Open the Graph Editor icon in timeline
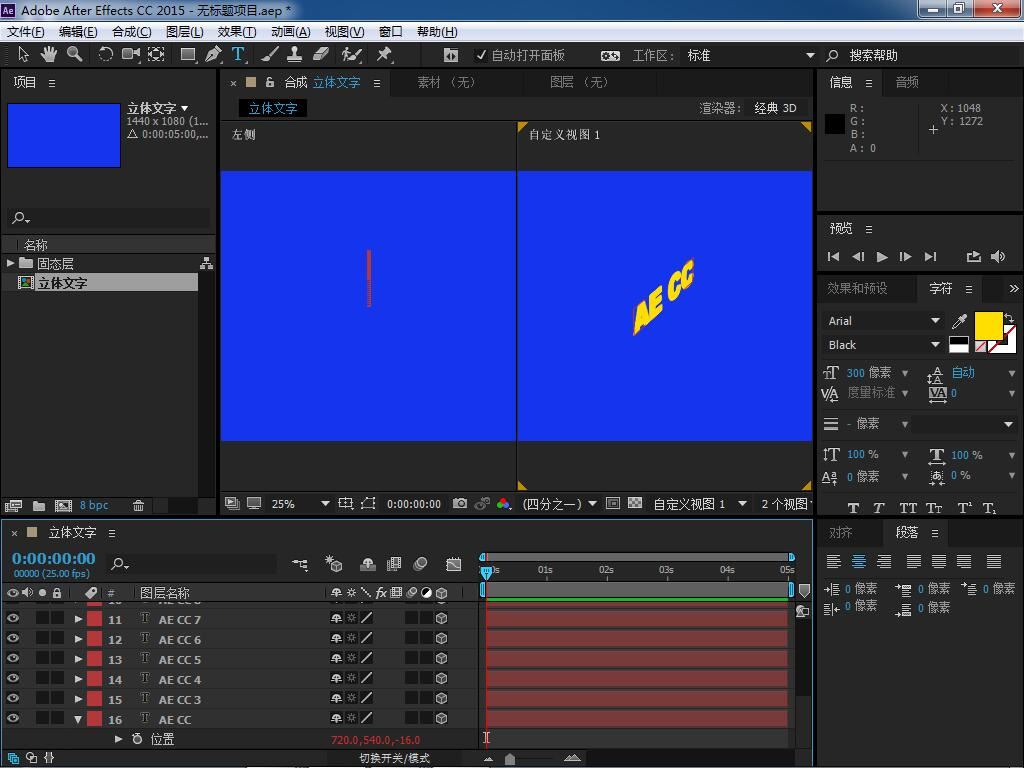The image size is (1024, 768). tap(453, 564)
